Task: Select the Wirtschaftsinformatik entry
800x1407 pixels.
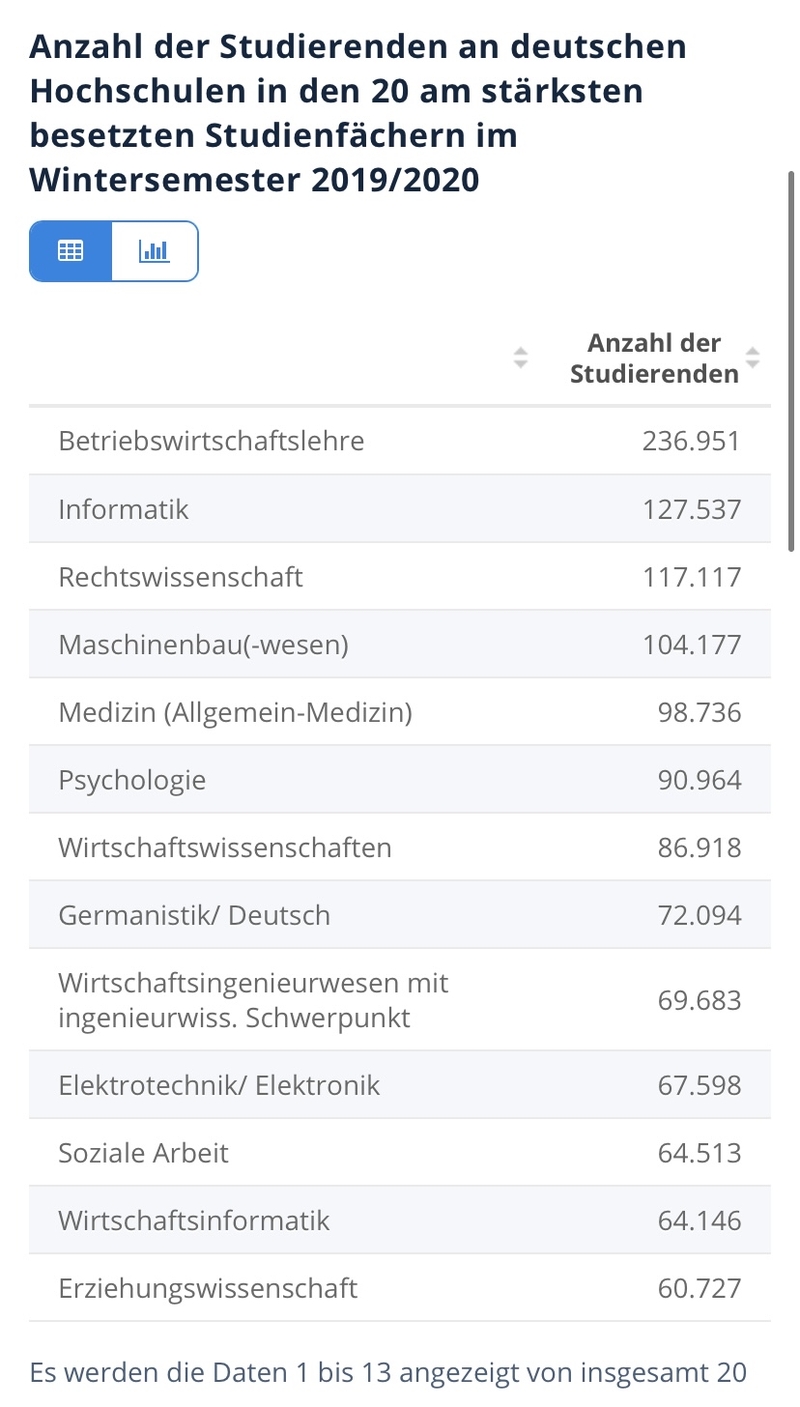Action: tap(400, 1220)
